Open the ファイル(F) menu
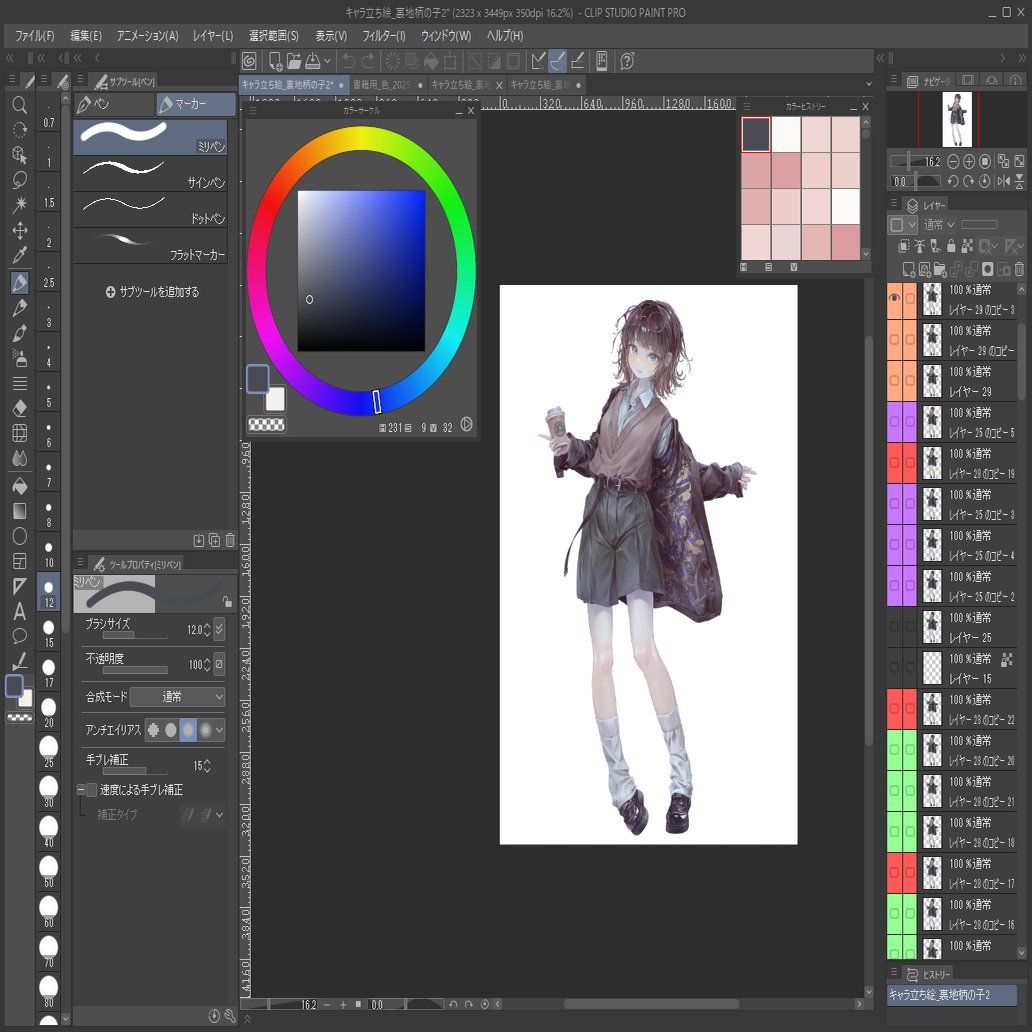This screenshot has height=1032, width=1032. 35,36
